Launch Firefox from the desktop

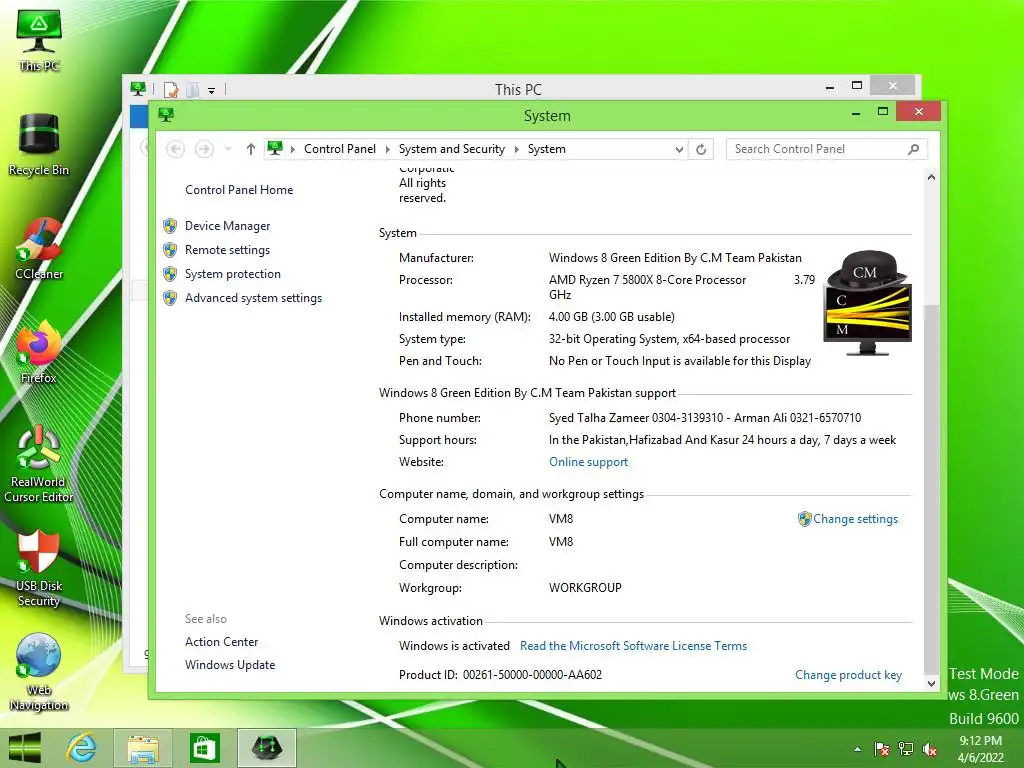click(x=39, y=352)
